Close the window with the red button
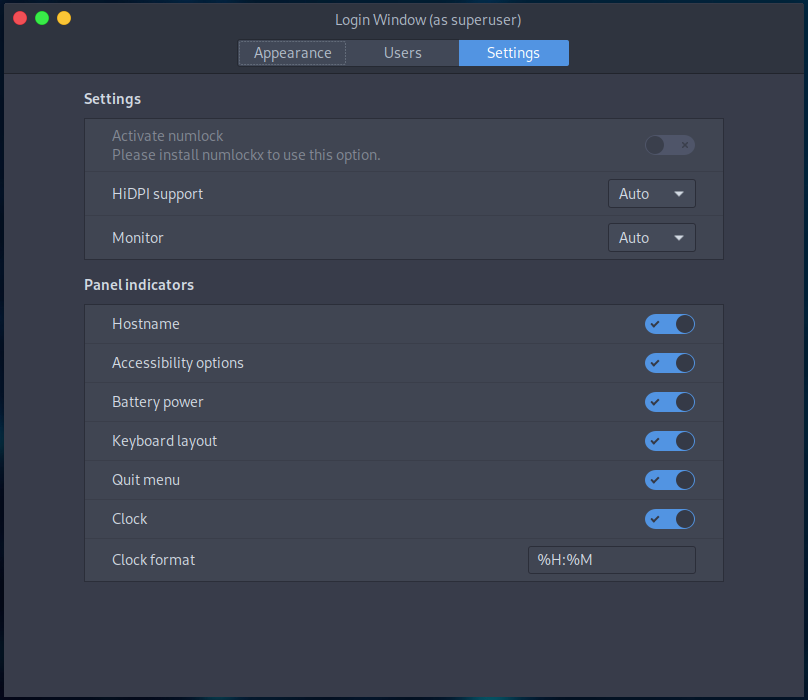Viewport: 808px width, 700px height. pos(20,18)
